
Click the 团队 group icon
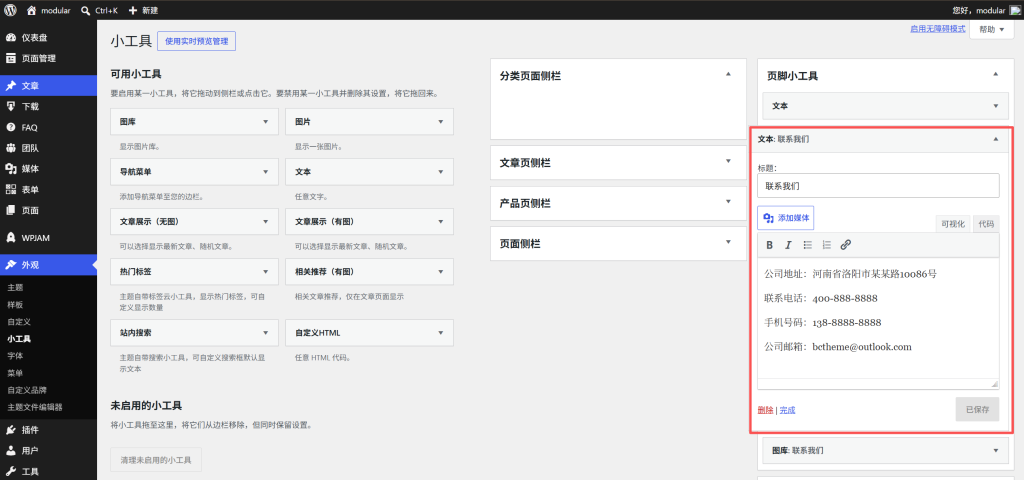click(x=11, y=148)
